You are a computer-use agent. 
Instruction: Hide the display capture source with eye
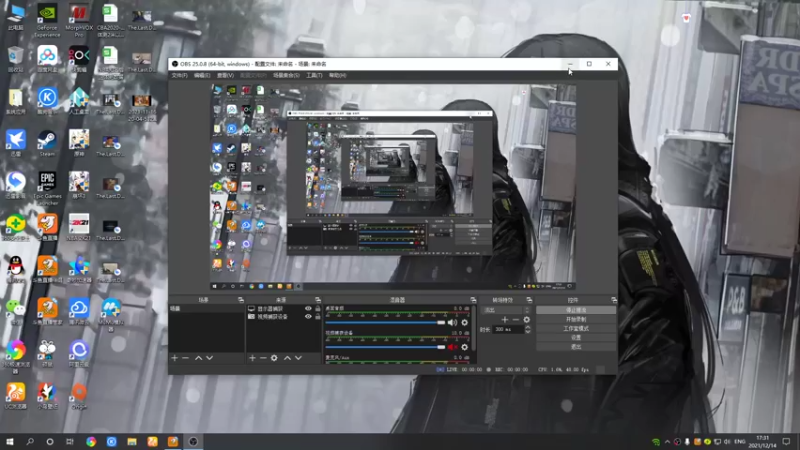pos(308,309)
